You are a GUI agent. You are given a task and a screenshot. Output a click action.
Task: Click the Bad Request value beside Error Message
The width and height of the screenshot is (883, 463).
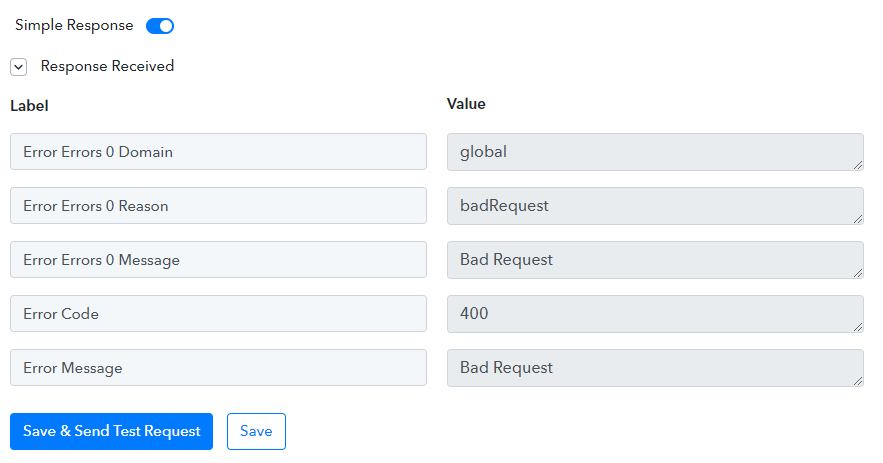655,368
